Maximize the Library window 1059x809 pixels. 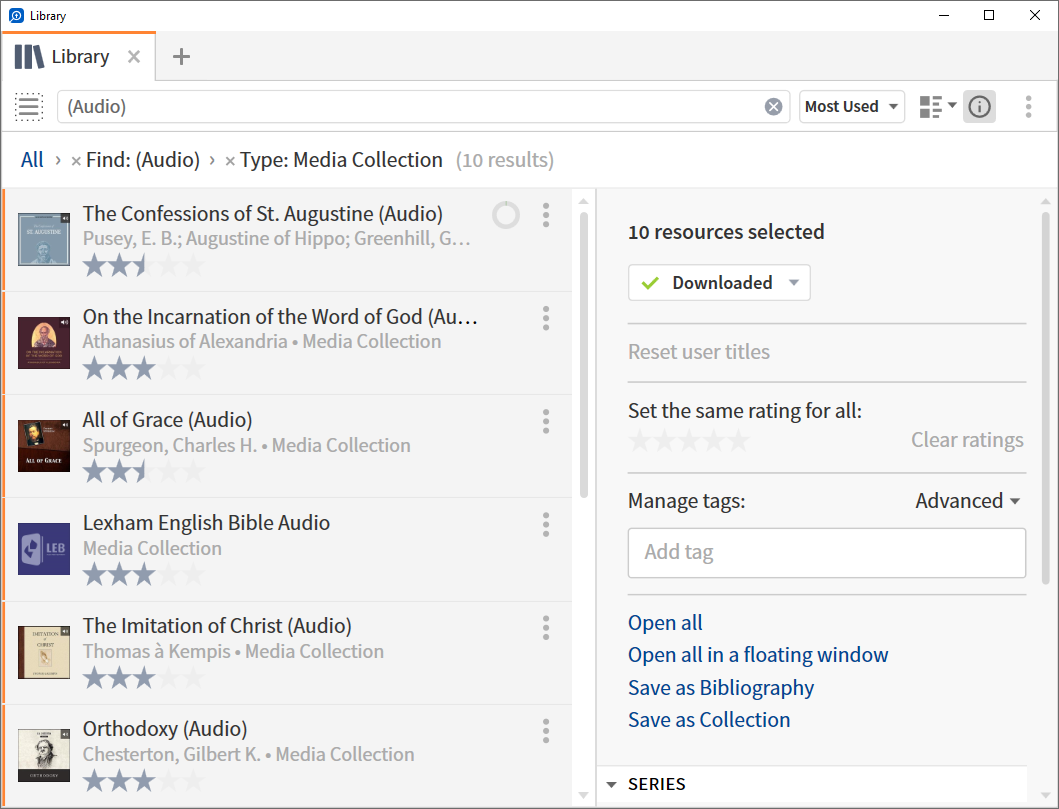(x=989, y=15)
